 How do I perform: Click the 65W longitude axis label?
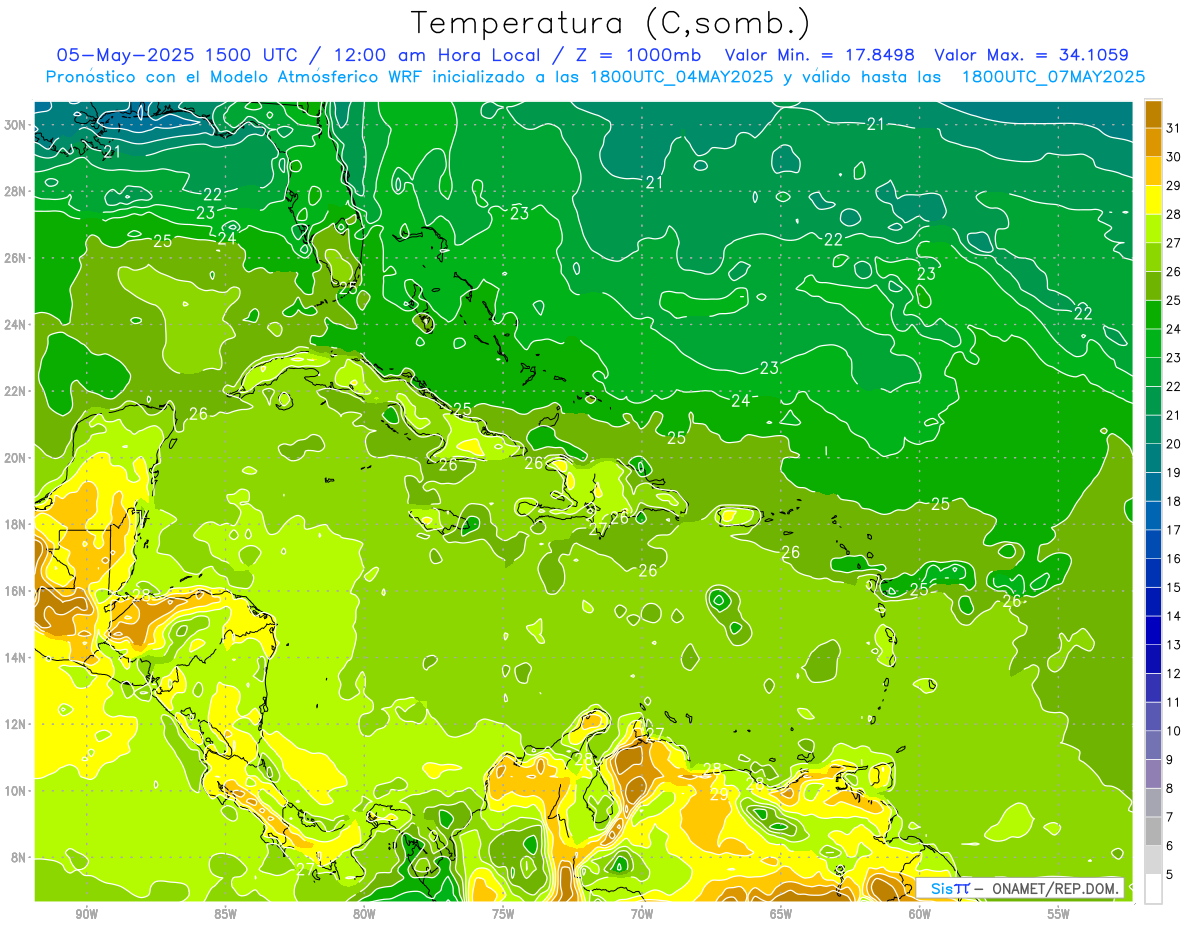click(781, 914)
